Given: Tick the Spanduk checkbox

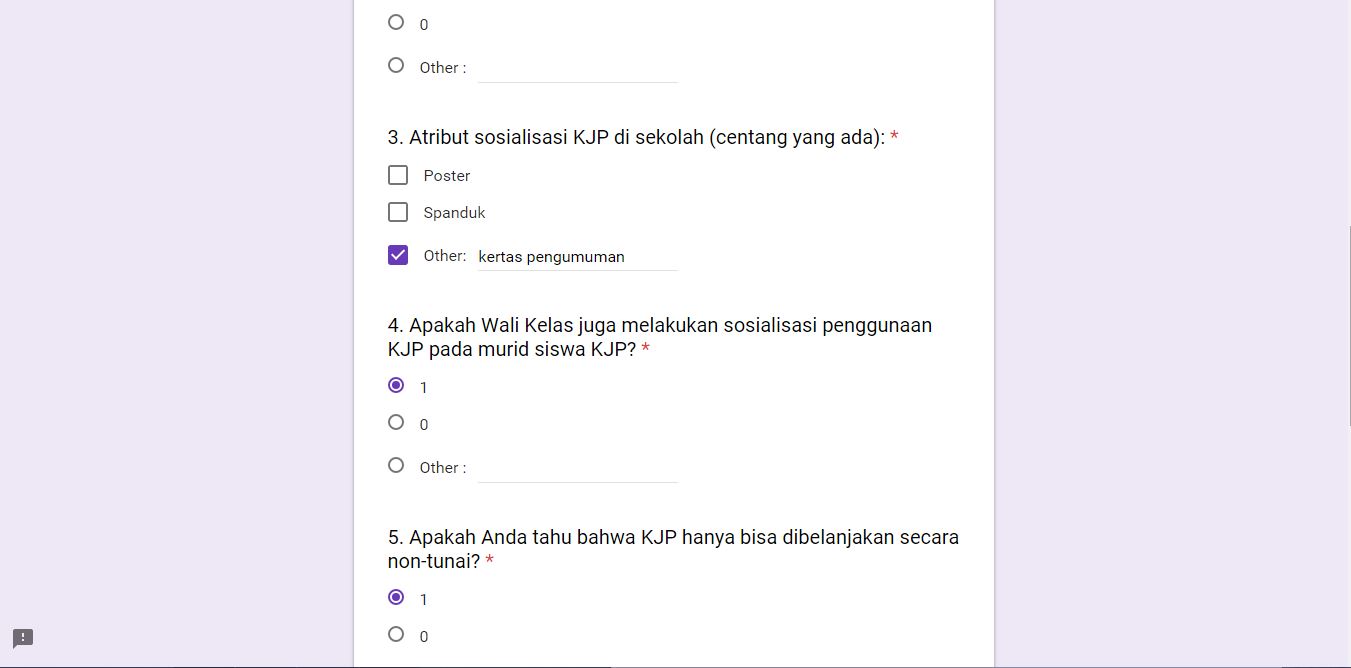Looking at the screenshot, I should [x=398, y=212].
